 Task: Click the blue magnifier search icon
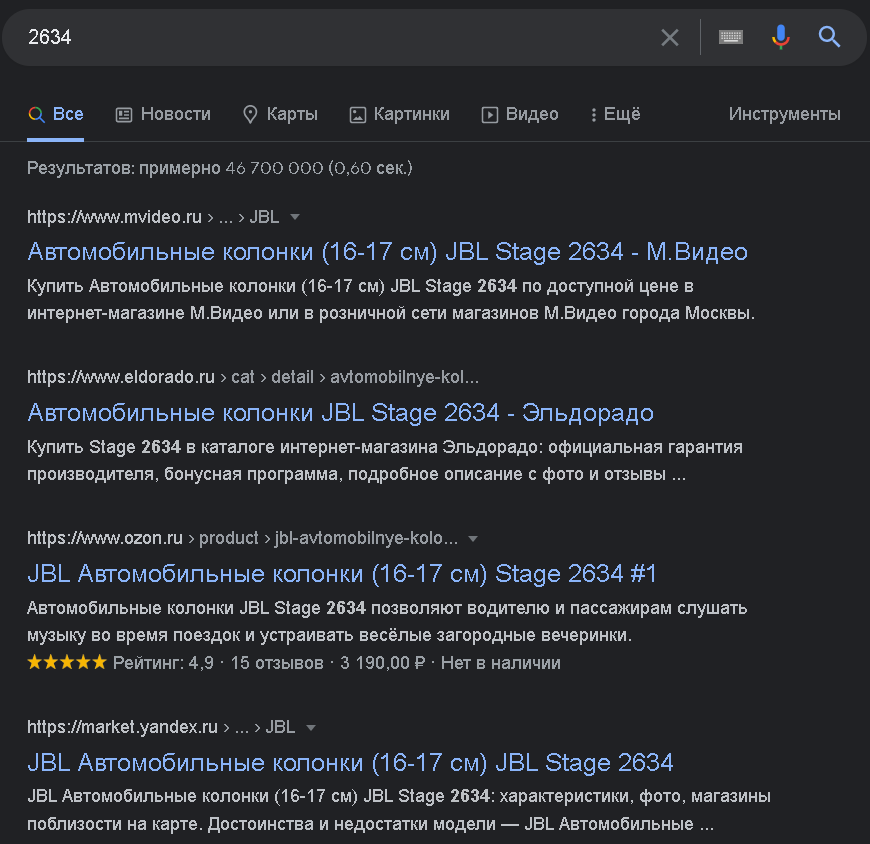[829, 37]
